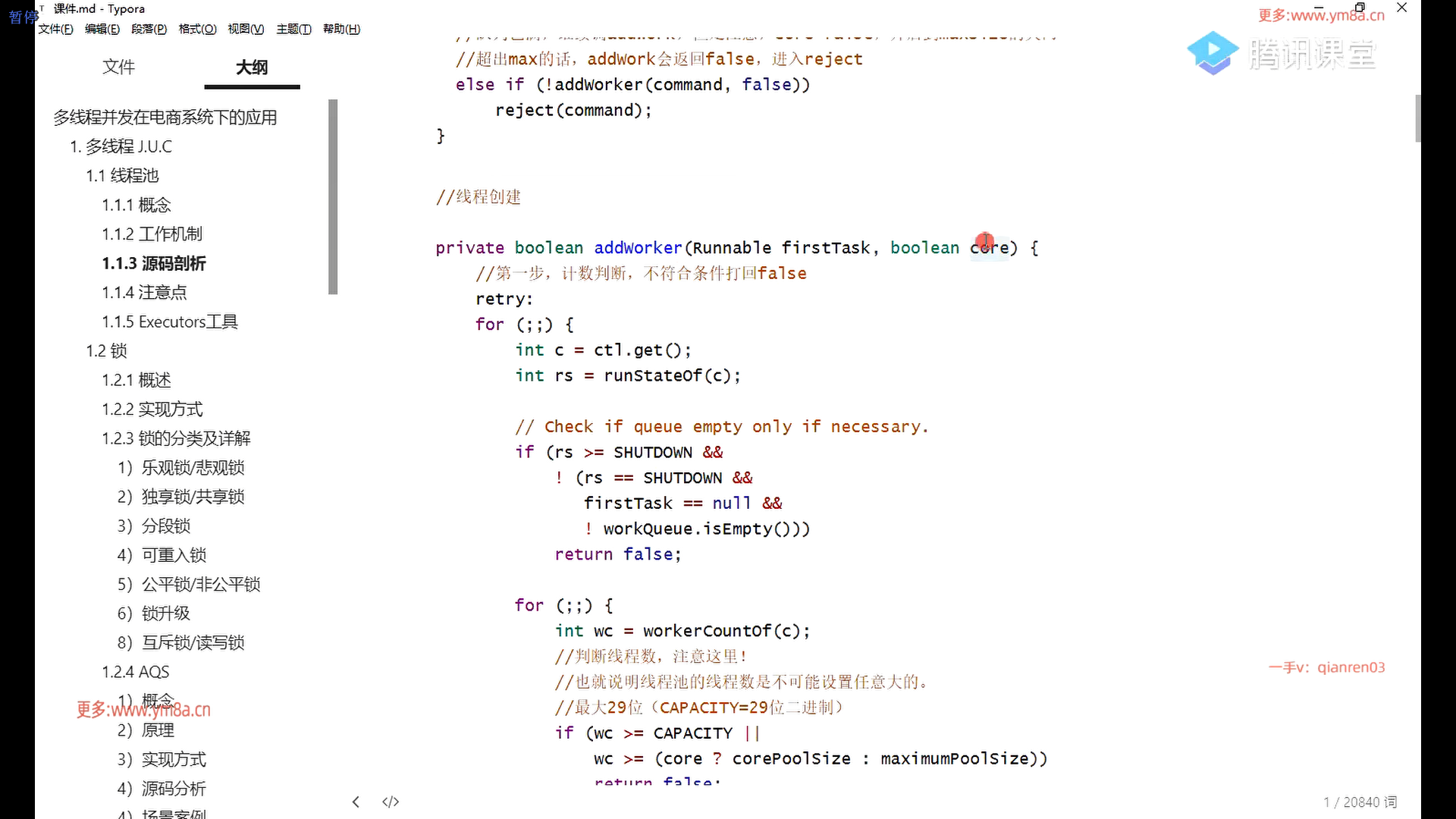
Task: Click the top-level 多线程并发在电商系统下的应用 heading
Action: pyautogui.click(x=165, y=118)
